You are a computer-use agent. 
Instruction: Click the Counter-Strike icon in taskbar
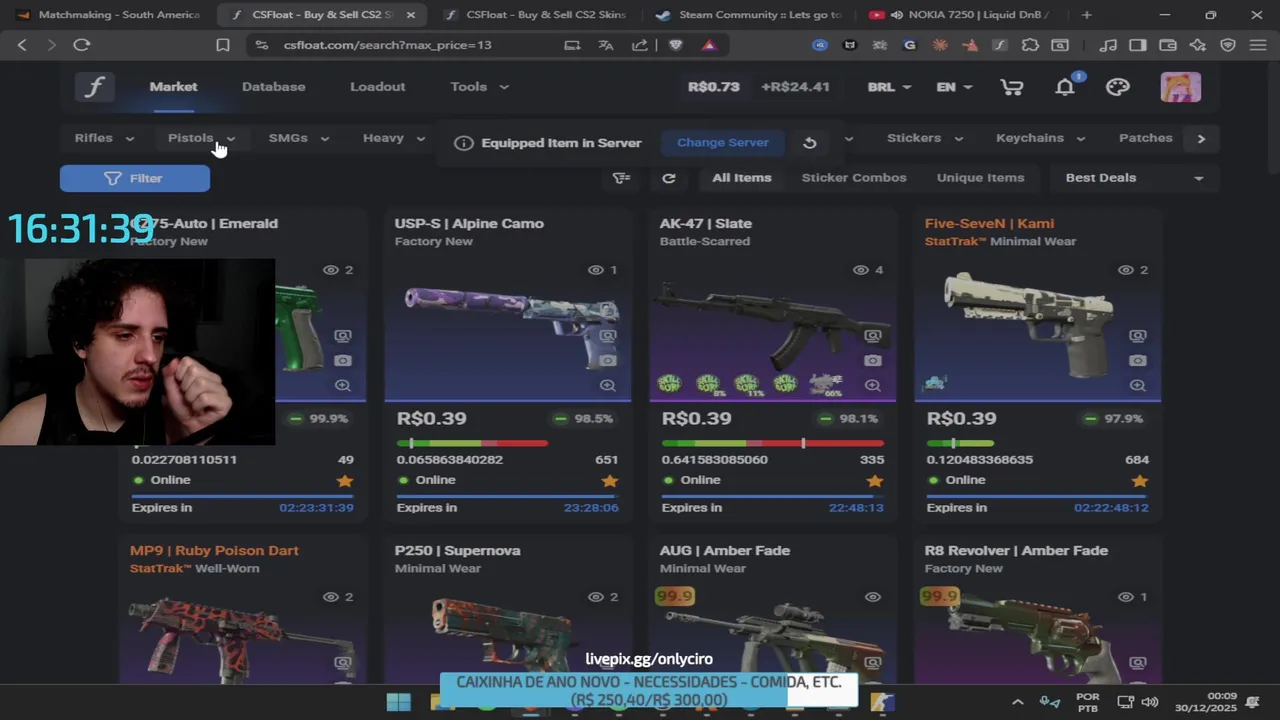[882, 702]
